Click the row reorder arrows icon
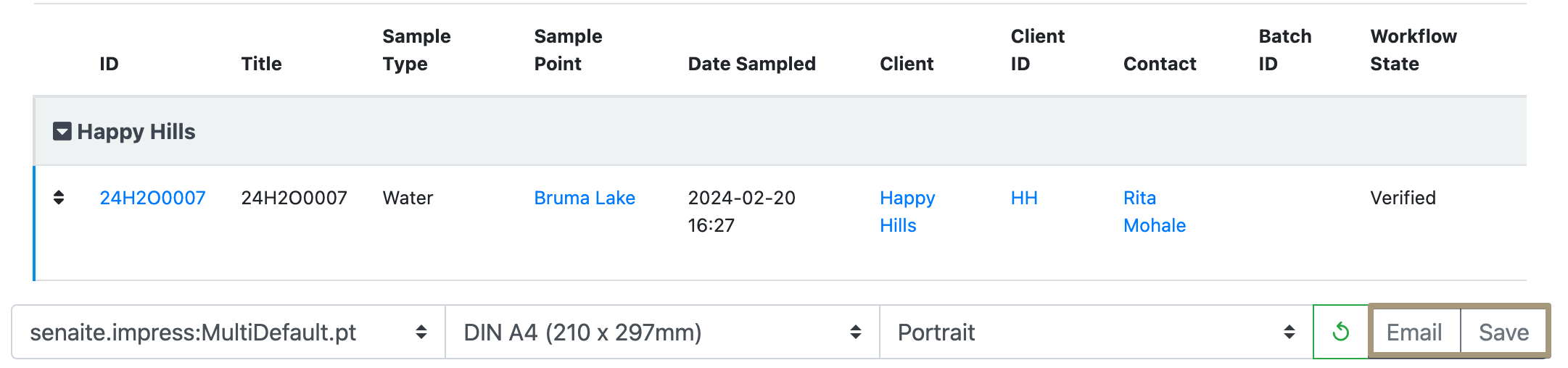This screenshot has width=1568, height=368. 59,198
